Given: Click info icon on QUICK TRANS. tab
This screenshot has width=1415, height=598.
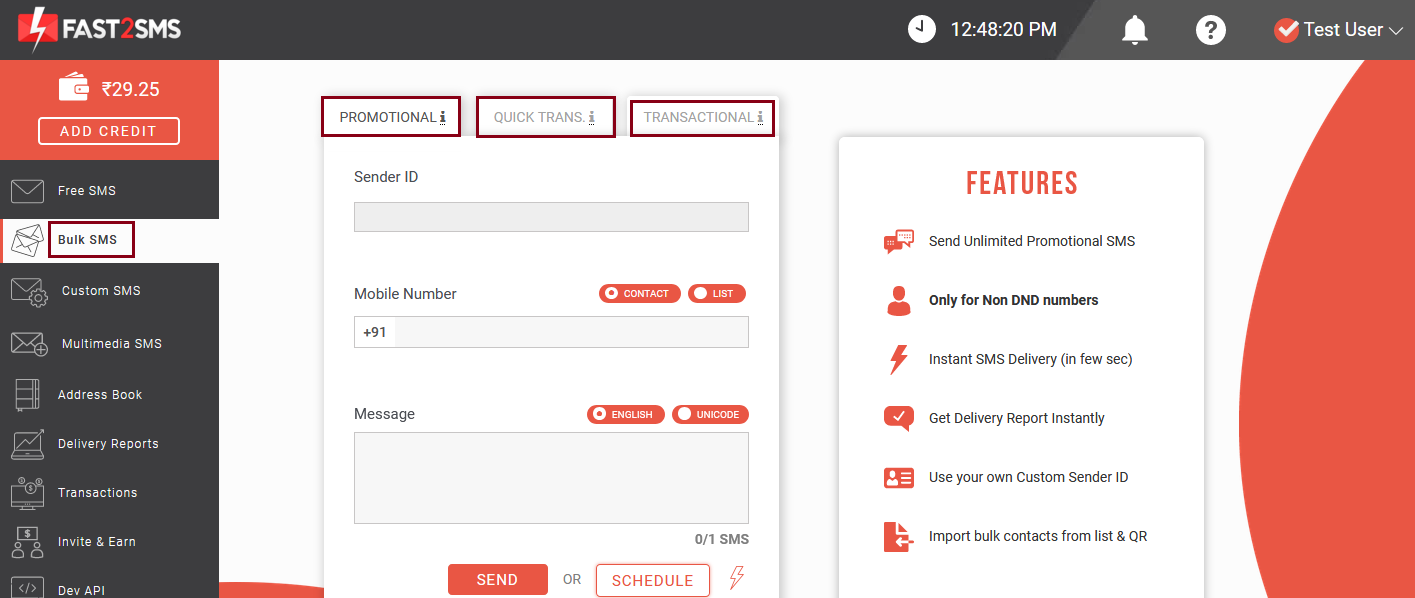Looking at the screenshot, I should [x=592, y=118].
